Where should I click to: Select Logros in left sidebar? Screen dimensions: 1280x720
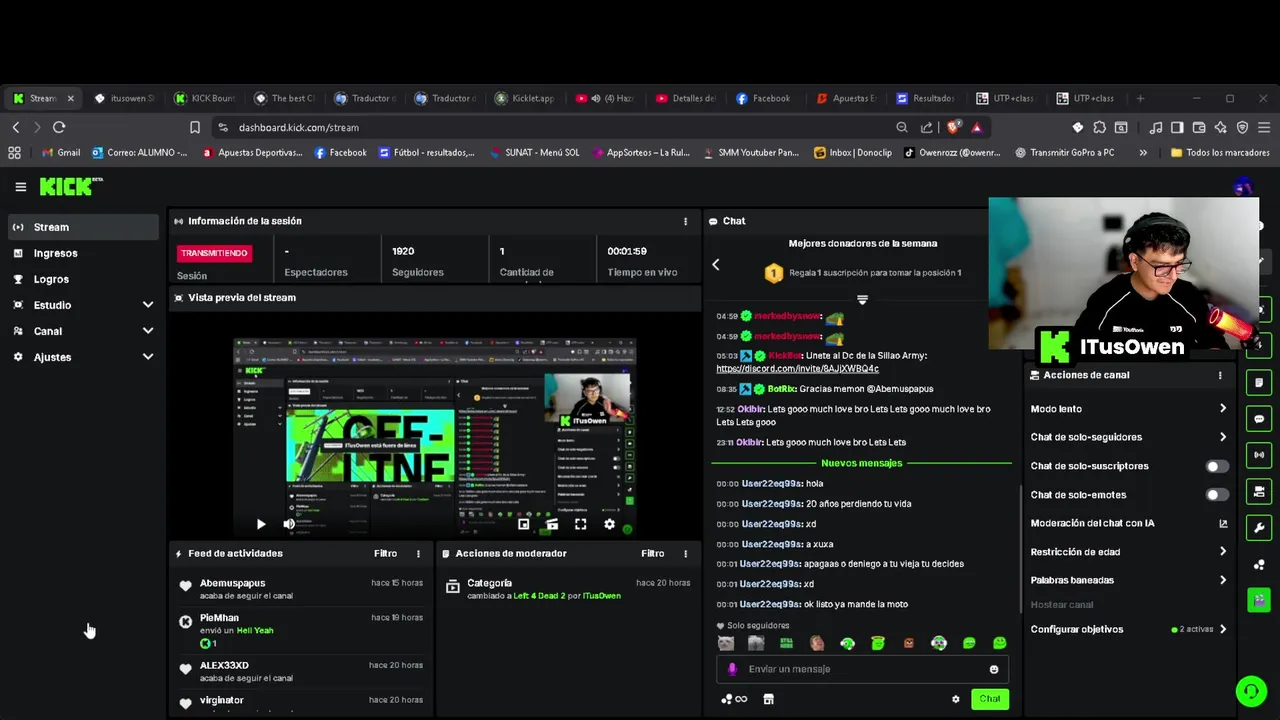point(83,279)
